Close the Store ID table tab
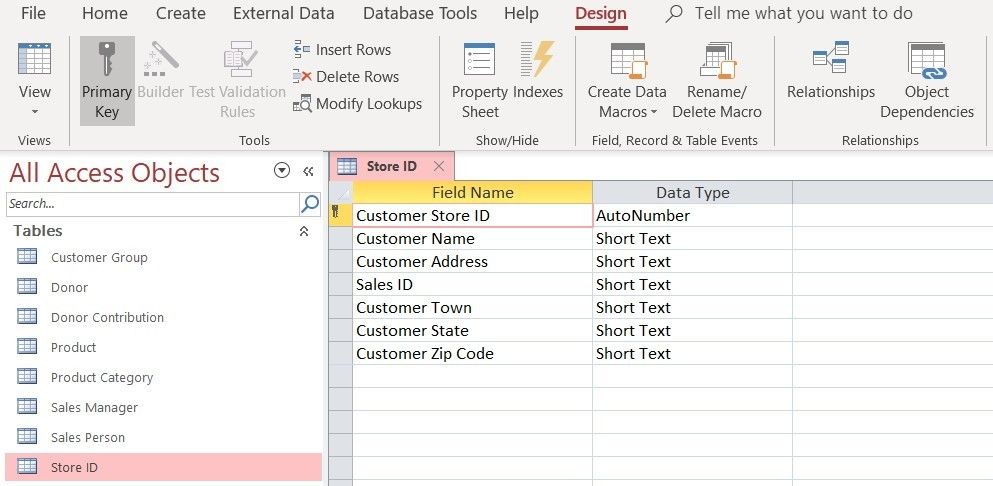This screenshot has height=486, width=993. click(439, 166)
